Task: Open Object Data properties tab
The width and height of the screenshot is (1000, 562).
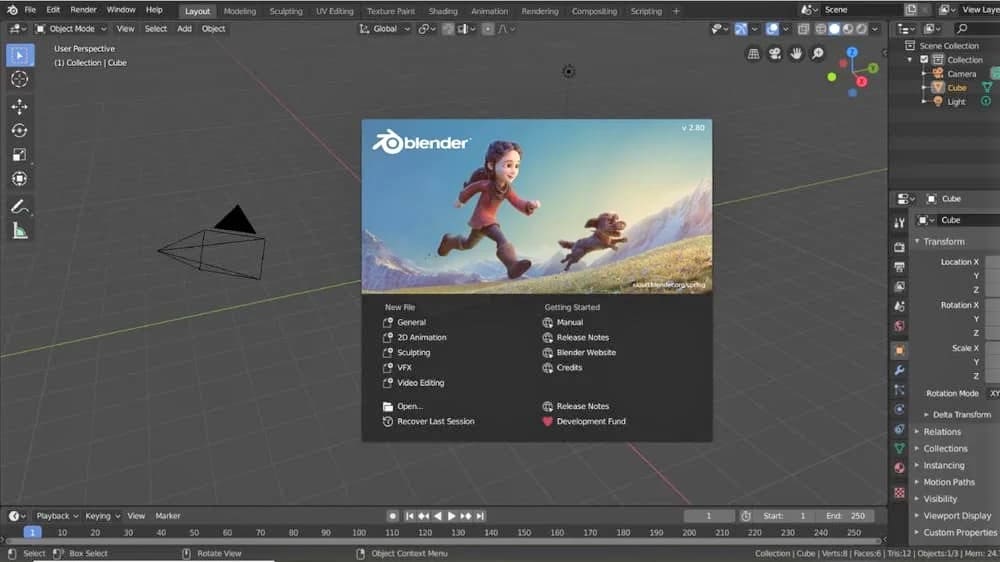Action: [x=899, y=448]
